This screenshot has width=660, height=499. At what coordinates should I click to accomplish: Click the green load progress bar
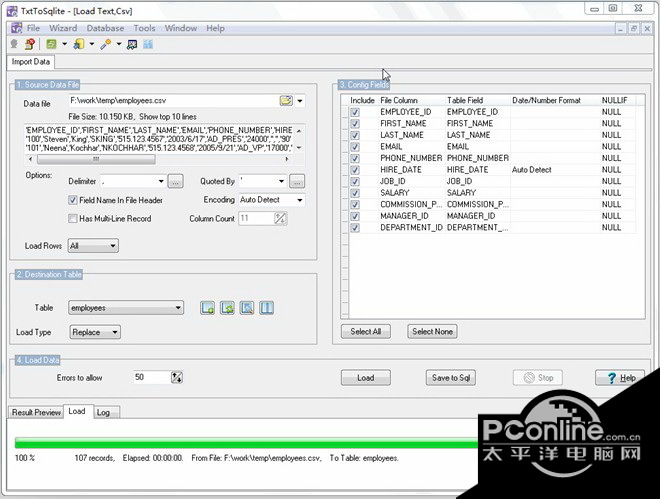tap(247, 443)
